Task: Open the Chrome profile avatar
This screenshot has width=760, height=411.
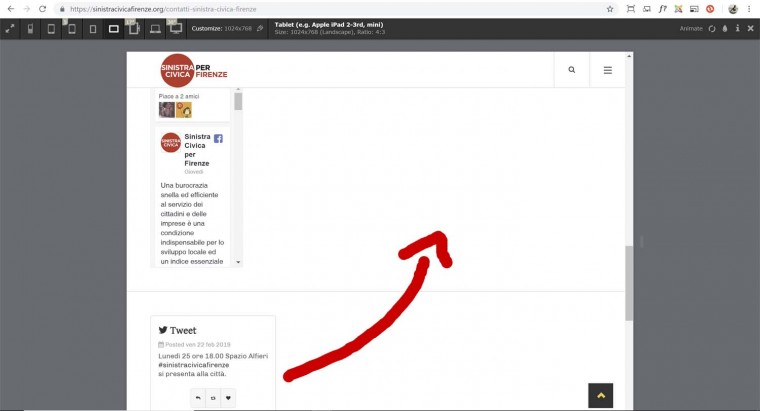Action: [733, 9]
